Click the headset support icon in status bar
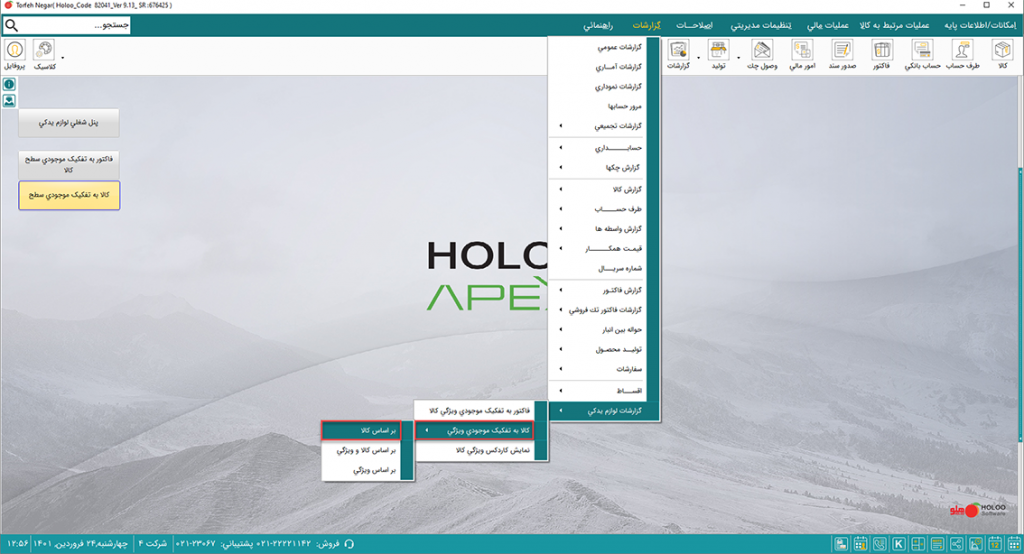This screenshot has width=1024, height=554. point(349,544)
